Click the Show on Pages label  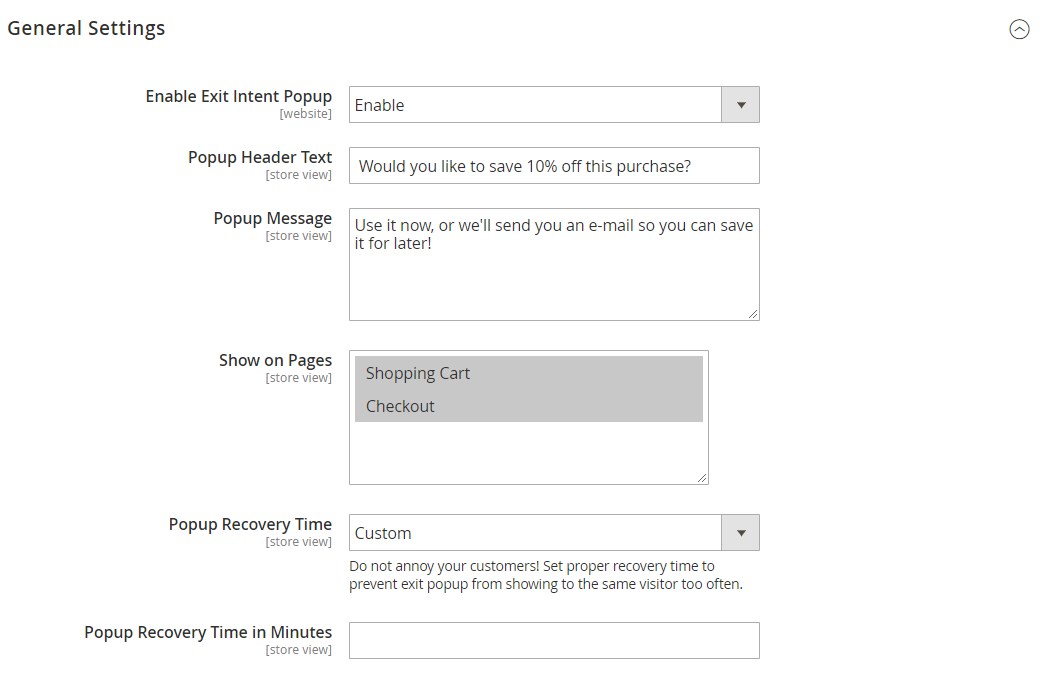point(275,360)
